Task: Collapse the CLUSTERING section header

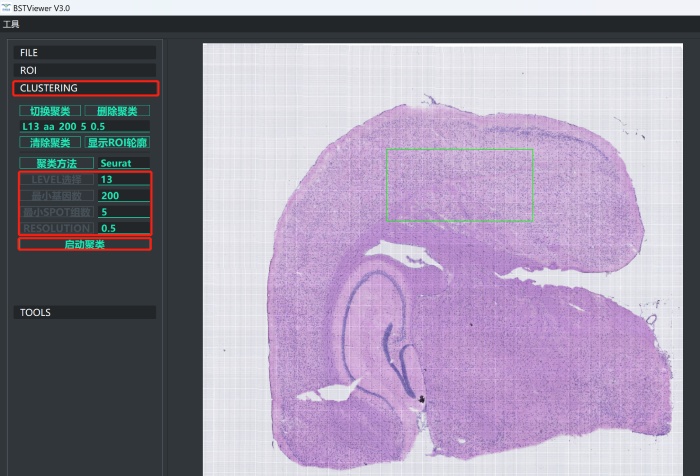Action: (85, 88)
